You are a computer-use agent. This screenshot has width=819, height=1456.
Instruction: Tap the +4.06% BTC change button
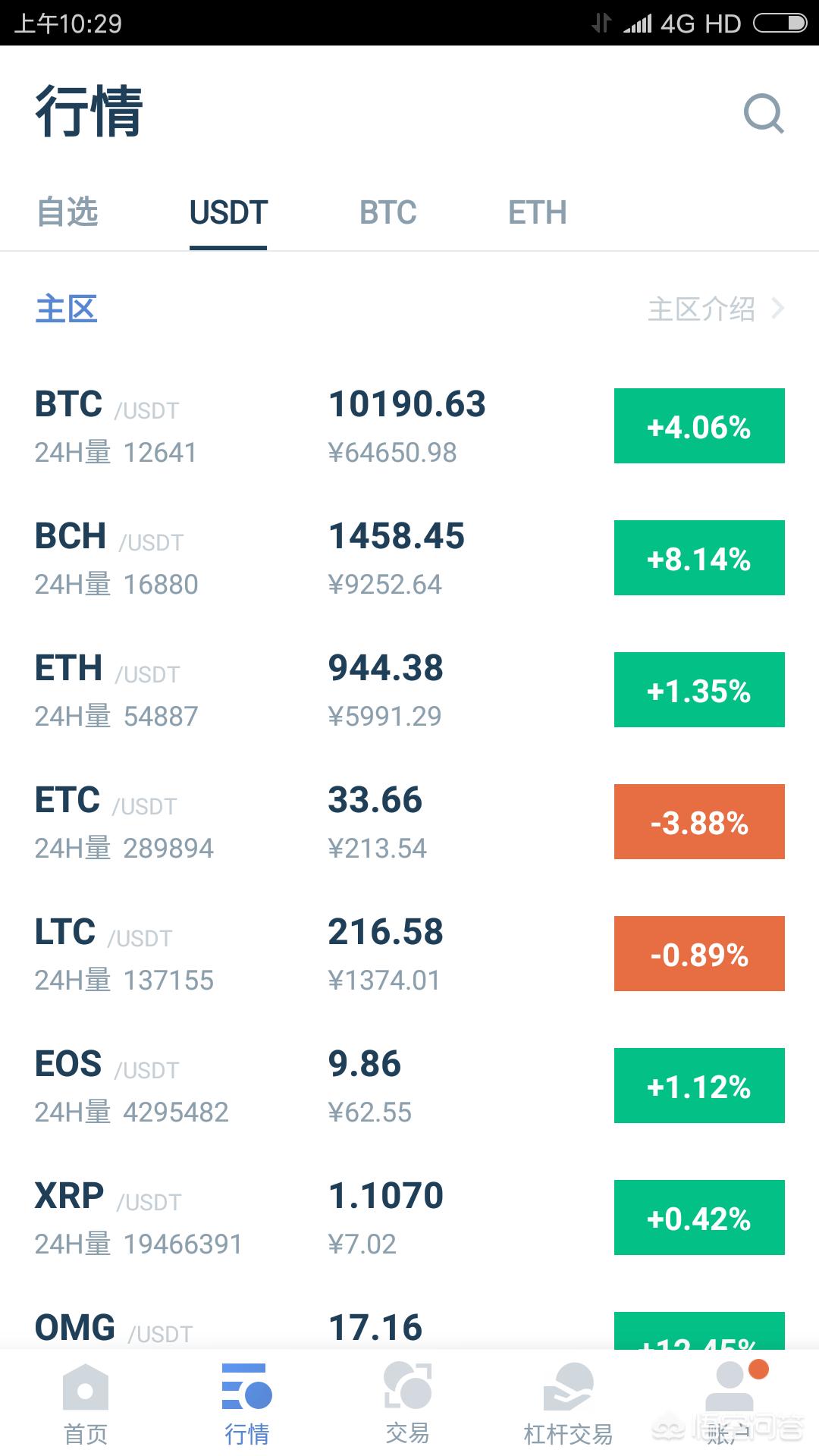(x=699, y=426)
